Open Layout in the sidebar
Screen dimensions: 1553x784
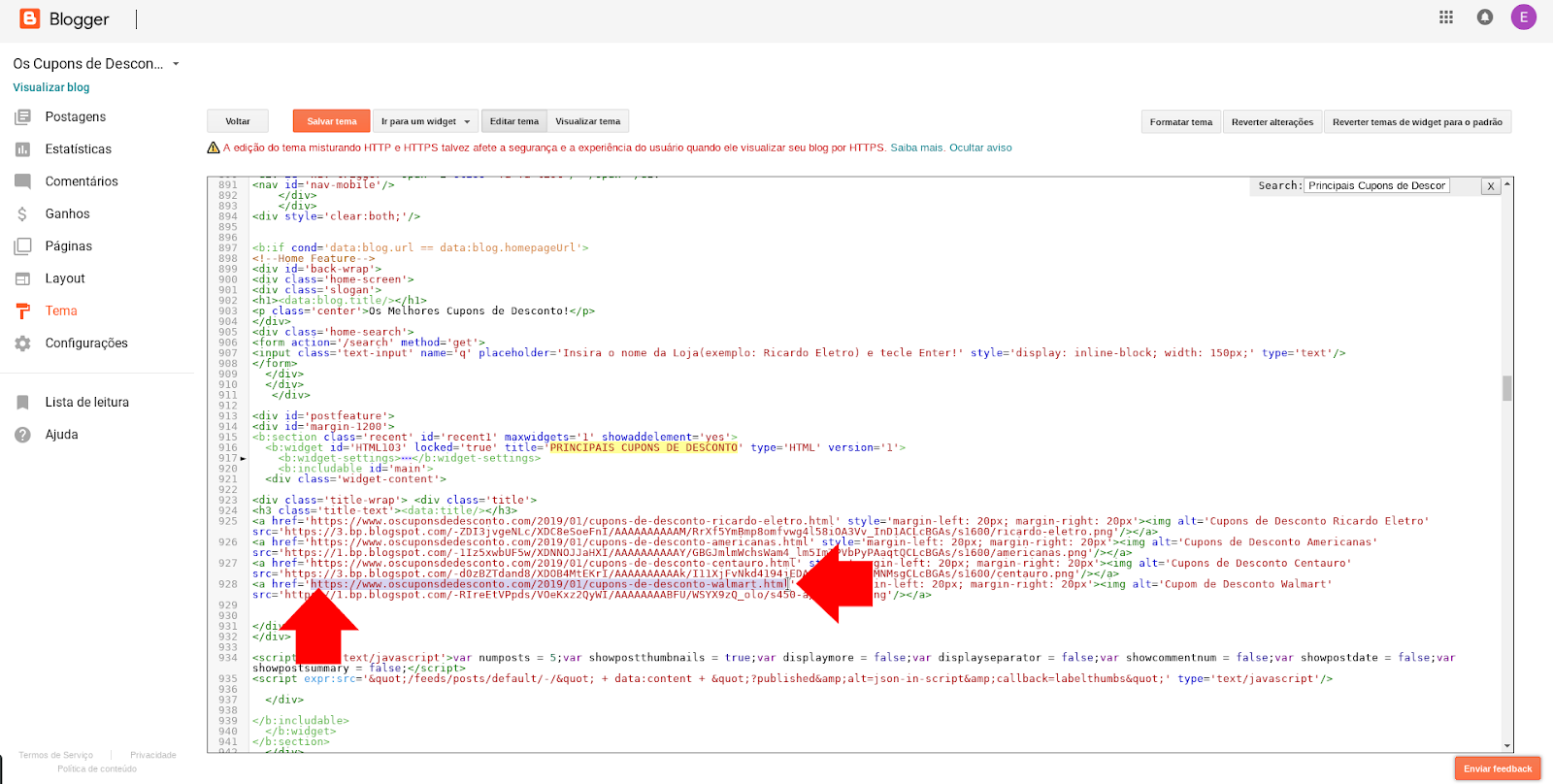65,278
